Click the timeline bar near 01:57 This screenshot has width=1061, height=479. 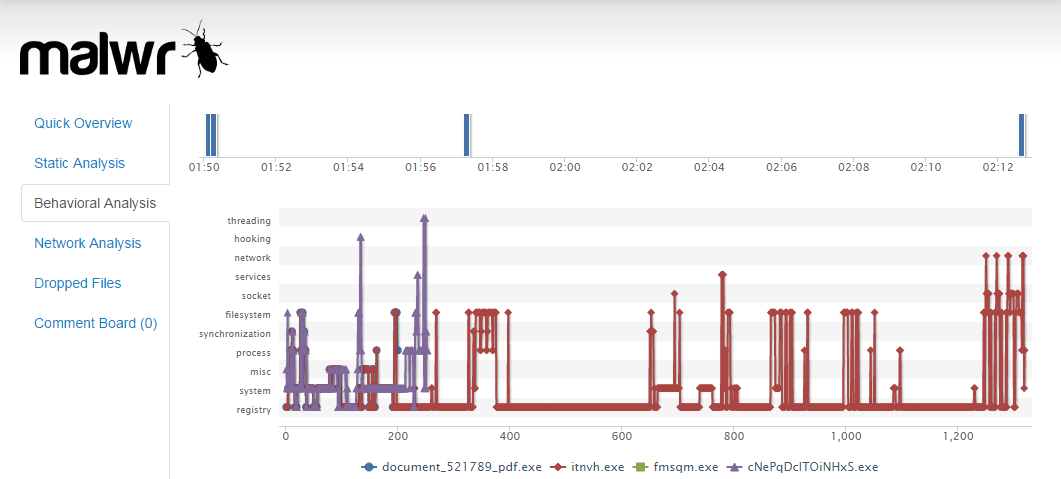coord(466,135)
